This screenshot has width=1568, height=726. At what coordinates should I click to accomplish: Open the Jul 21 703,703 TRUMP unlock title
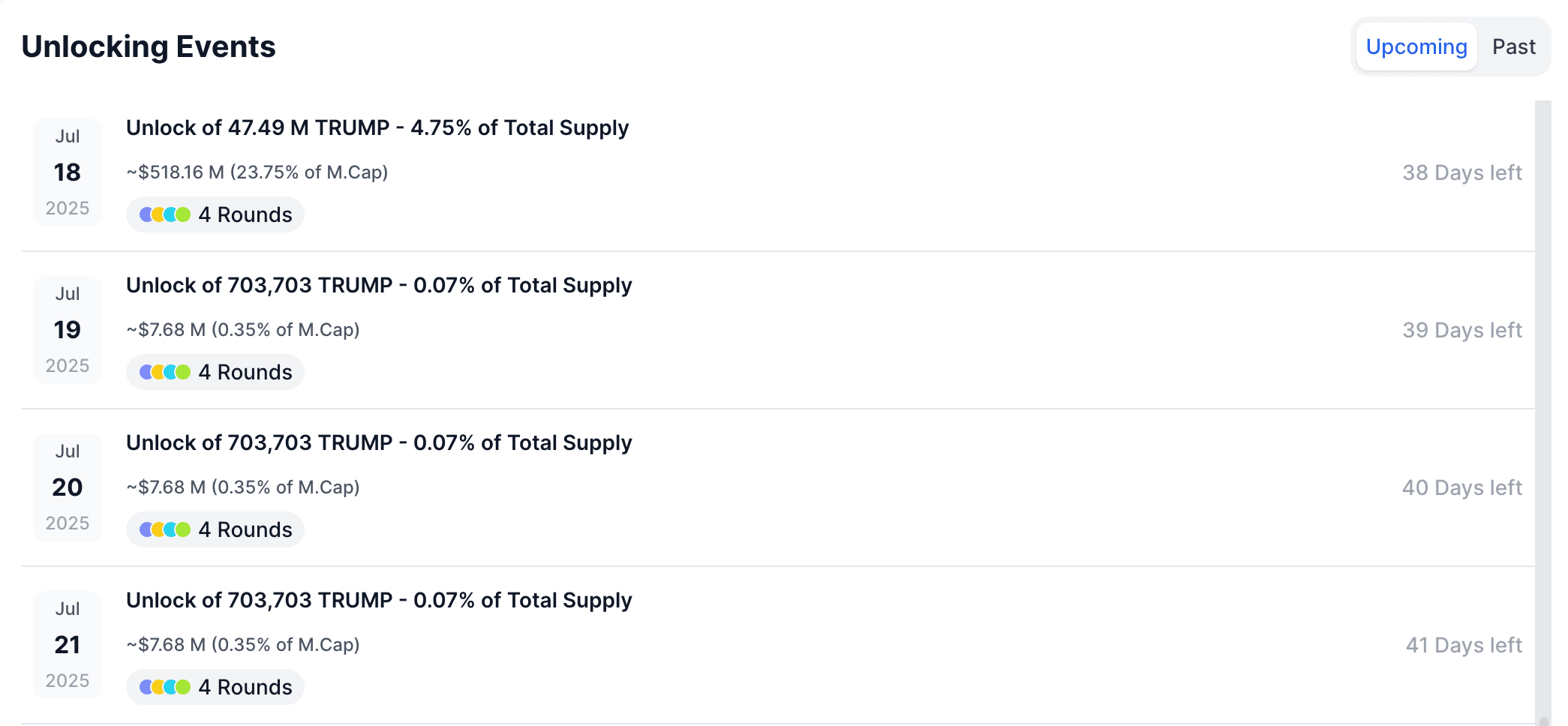(379, 601)
